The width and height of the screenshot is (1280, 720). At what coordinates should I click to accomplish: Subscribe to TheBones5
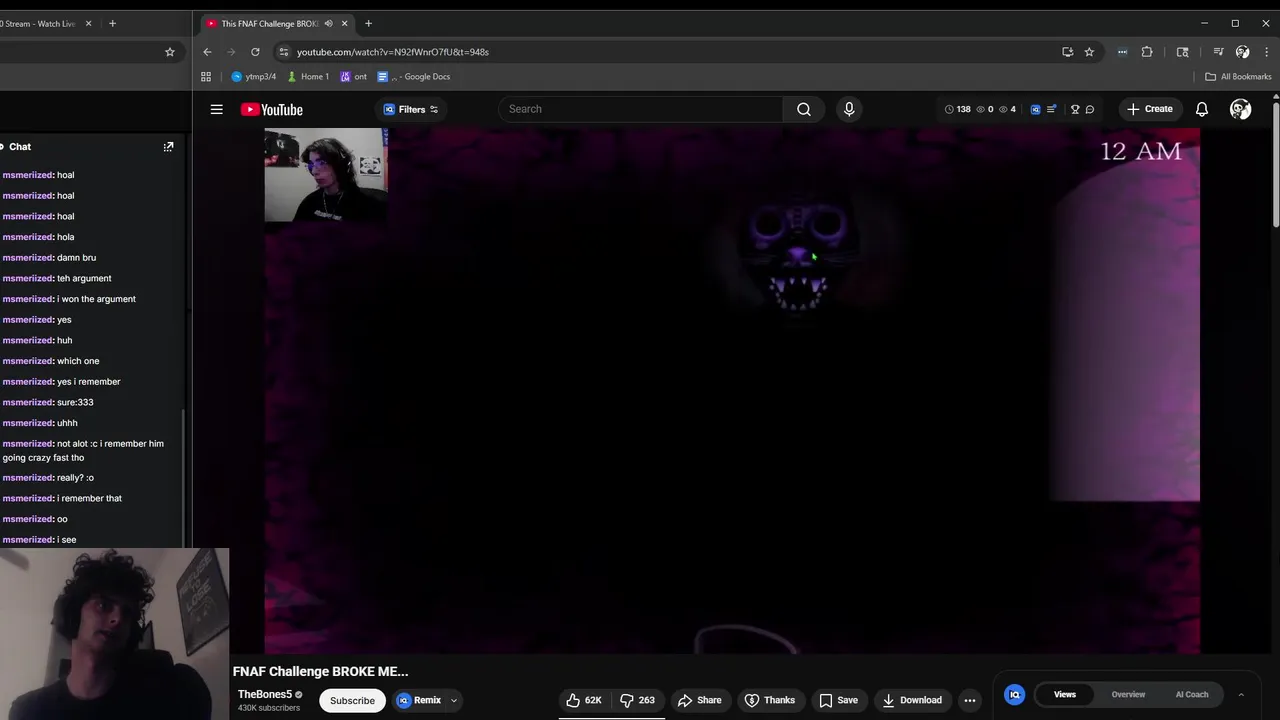[352, 700]
